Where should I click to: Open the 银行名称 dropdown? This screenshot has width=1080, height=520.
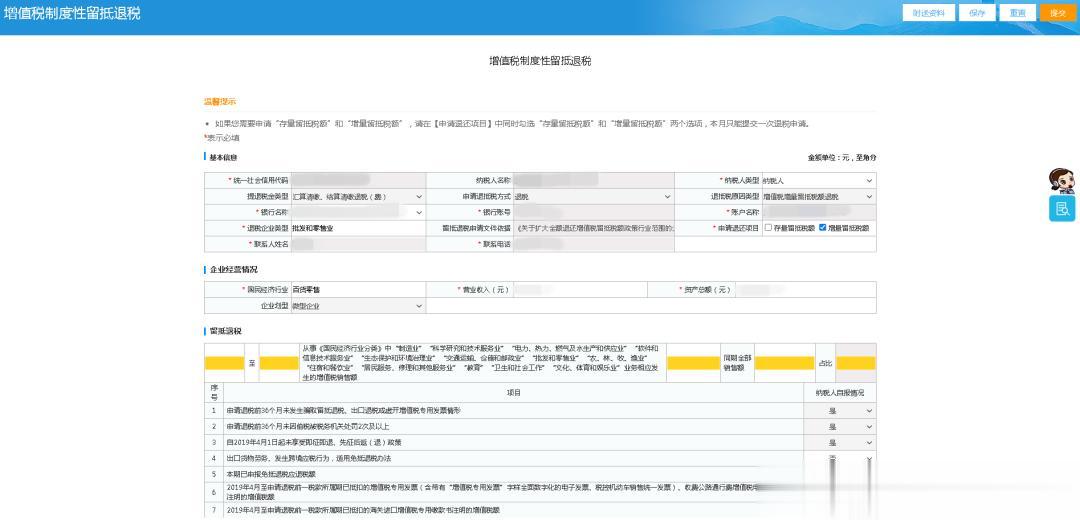358,212
